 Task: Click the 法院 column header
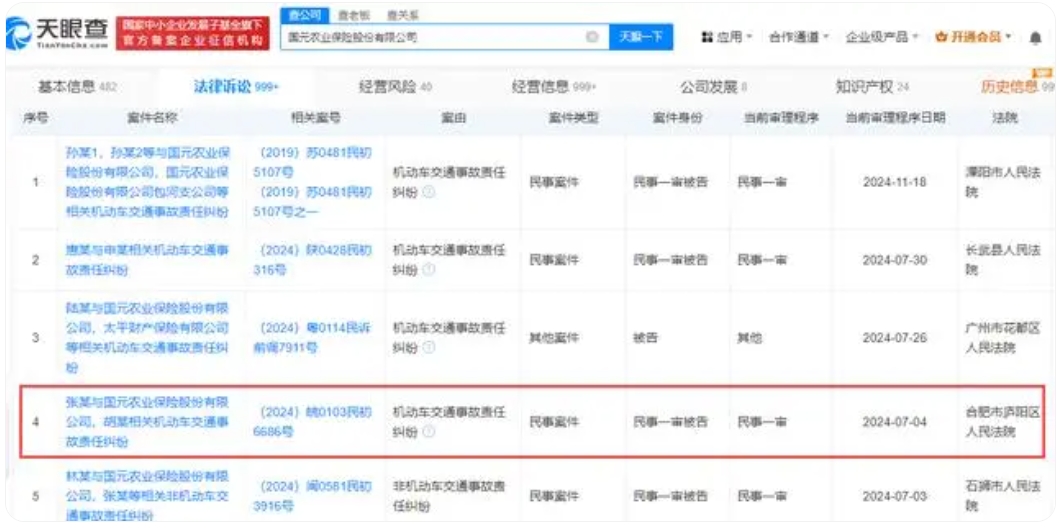(1005, 118)
